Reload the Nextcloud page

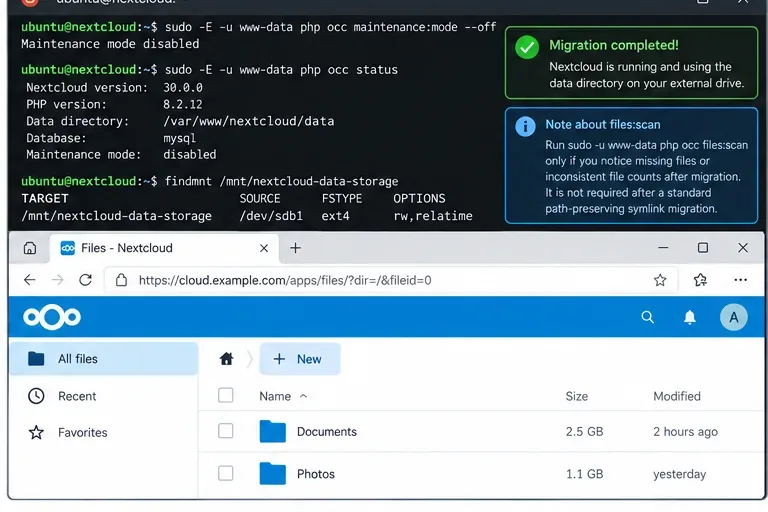(x=86, y=280)
